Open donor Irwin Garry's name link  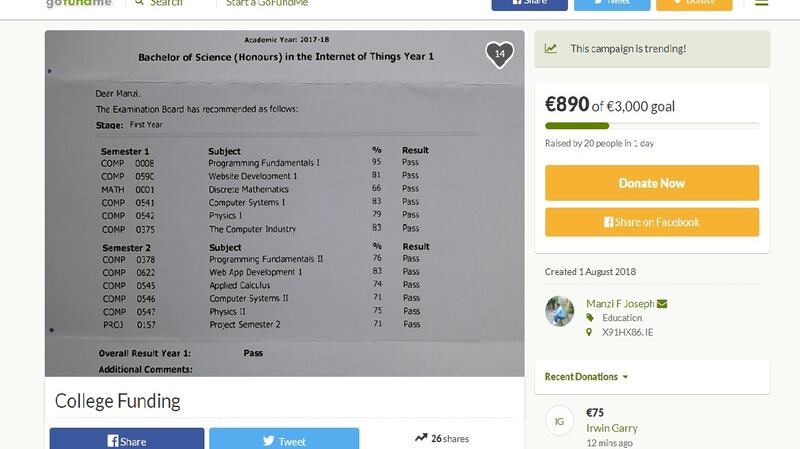click(x=612, y=428)
